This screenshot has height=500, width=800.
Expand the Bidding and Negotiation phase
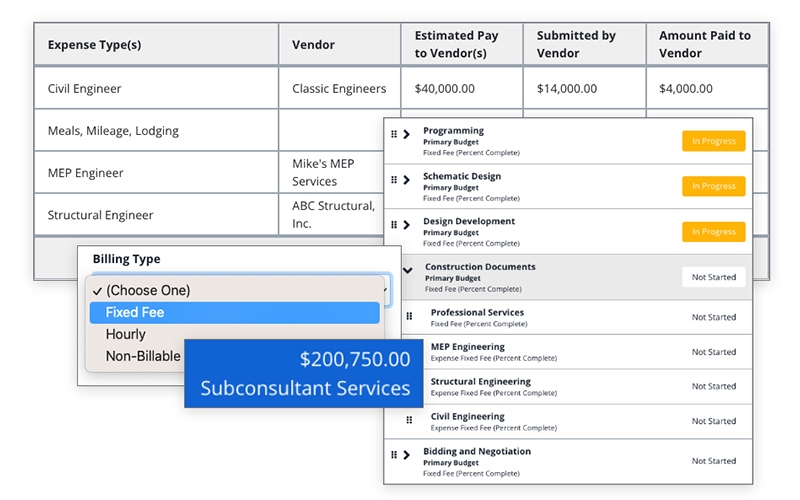point(406,455)
